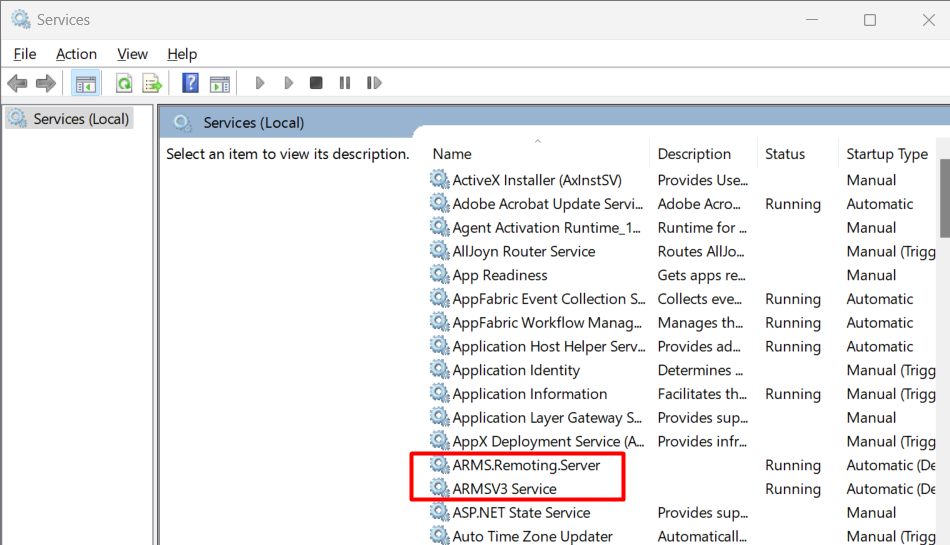Click the Export List toolbar icon
Viewport: 950px width, 545px height.
[x=152, y=83]
